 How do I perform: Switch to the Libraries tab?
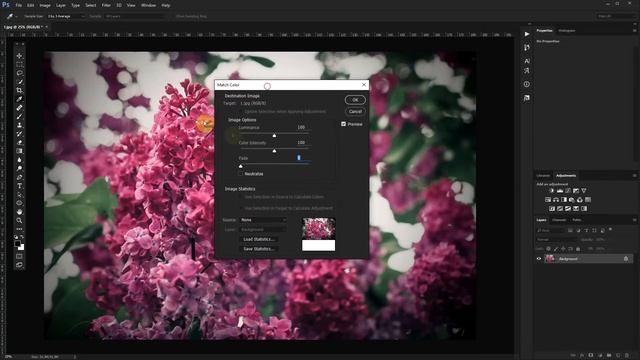tap(543, 176)
